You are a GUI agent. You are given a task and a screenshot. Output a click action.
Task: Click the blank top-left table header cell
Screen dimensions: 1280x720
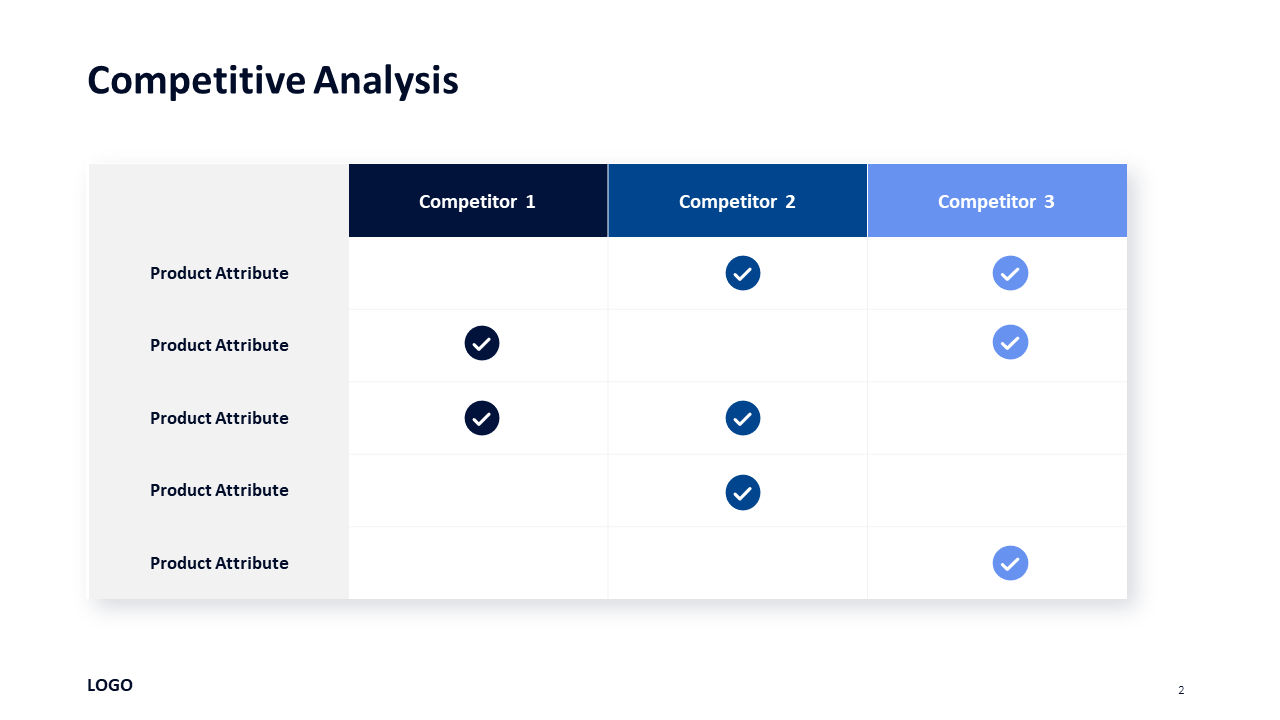pos(219,201)
